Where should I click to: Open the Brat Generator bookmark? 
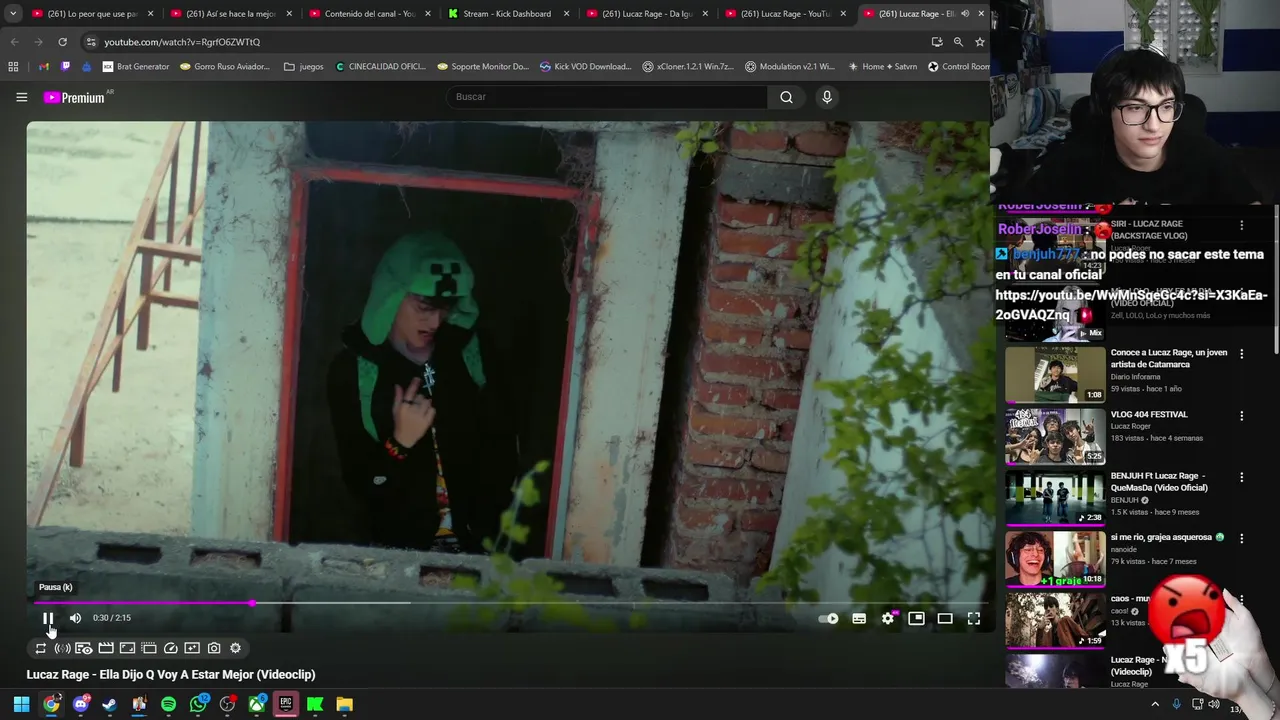click(x=136, y=67)
